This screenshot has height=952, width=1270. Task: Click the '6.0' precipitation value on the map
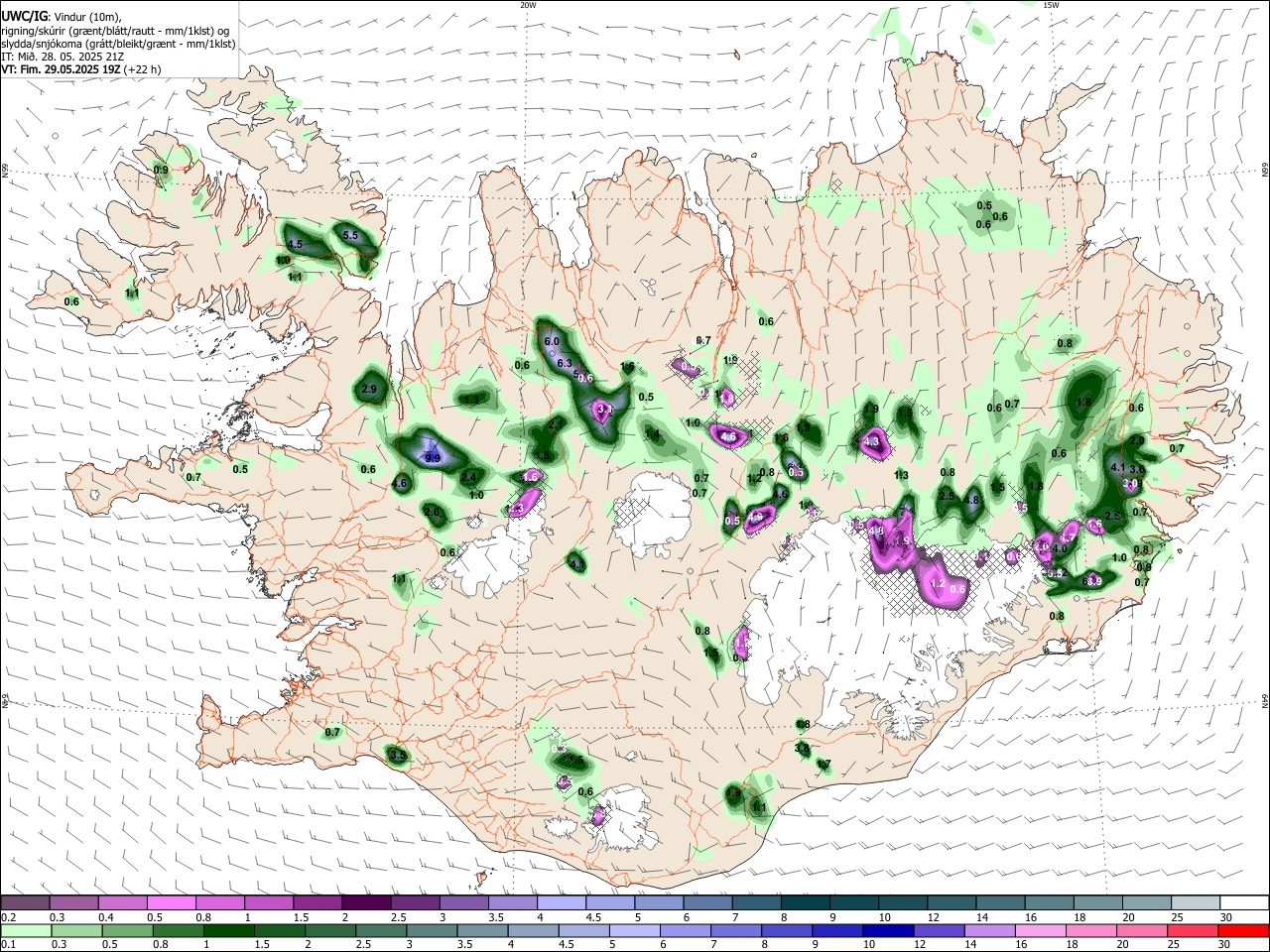pyautogui.click(x=553, y=341)
